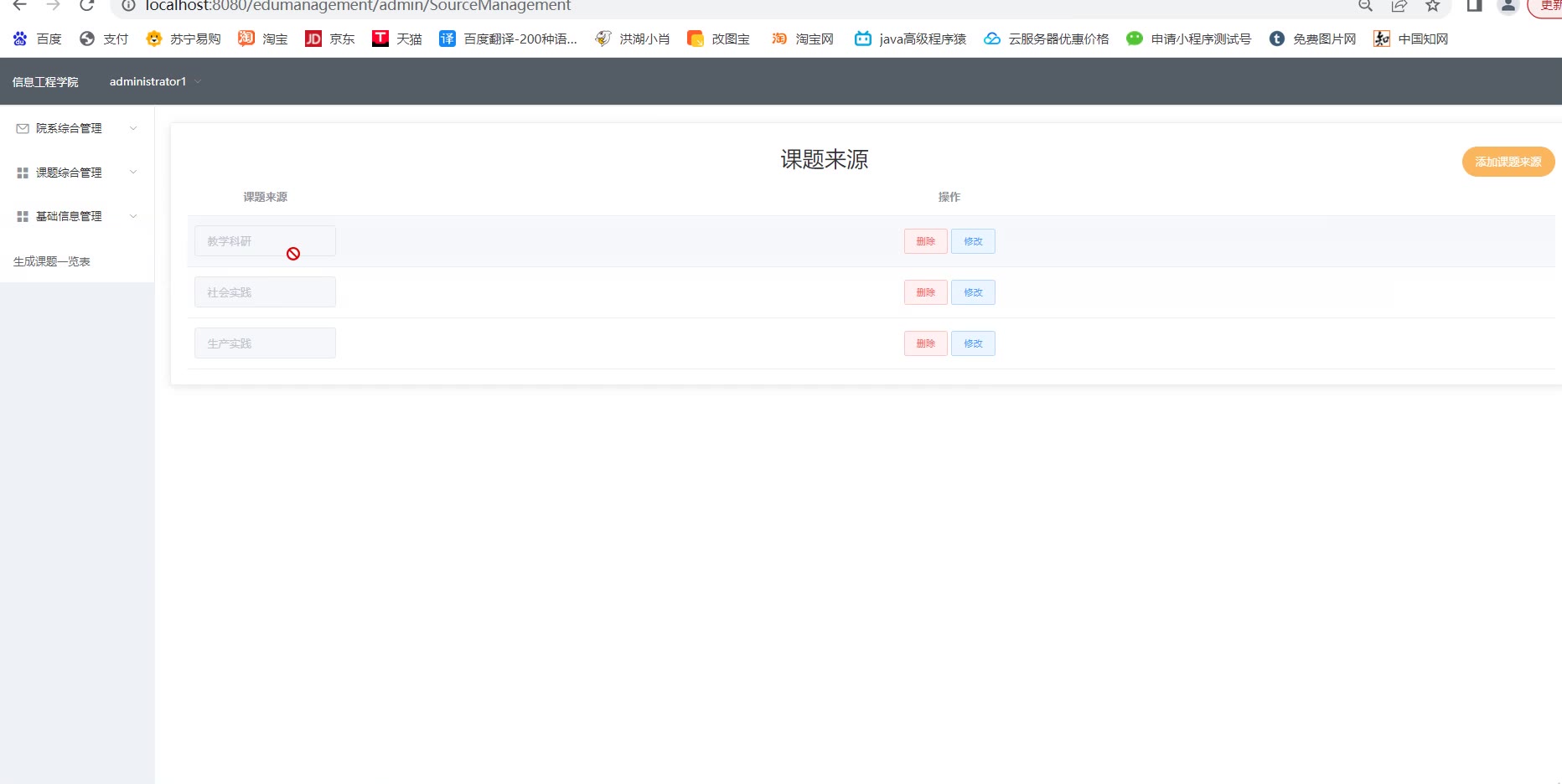Click the 添加课题来源 button
Viewport: 1562px width, 784px height.
coord(1508,162)
